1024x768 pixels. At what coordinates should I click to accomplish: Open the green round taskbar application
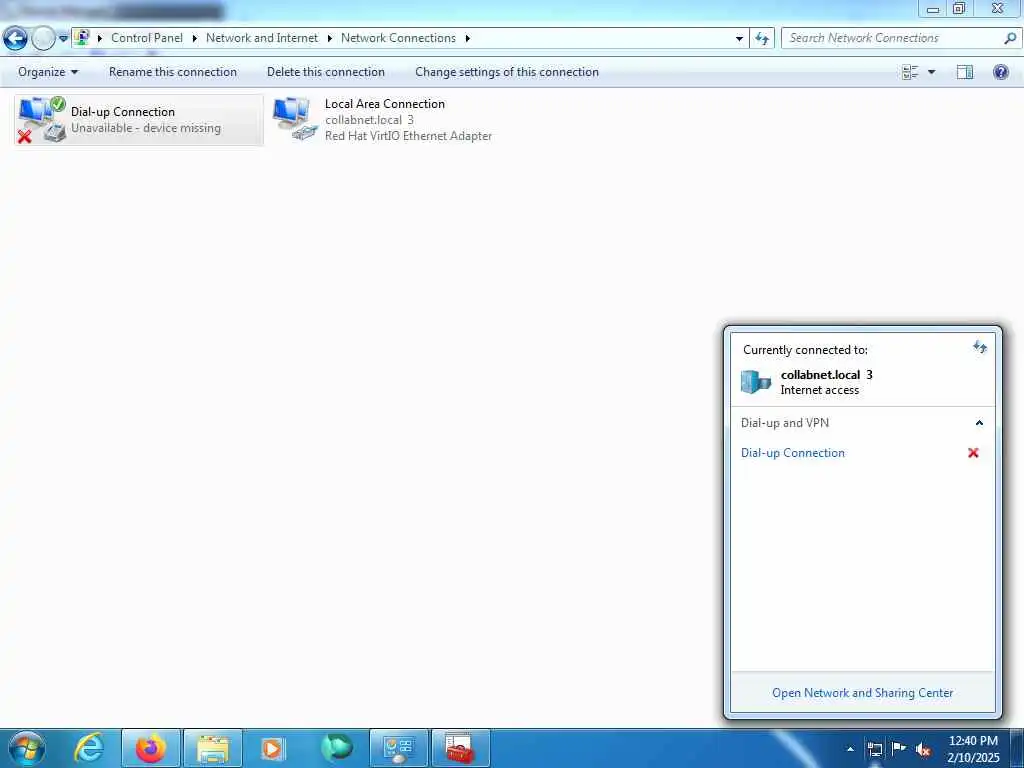tap(336, 748)
